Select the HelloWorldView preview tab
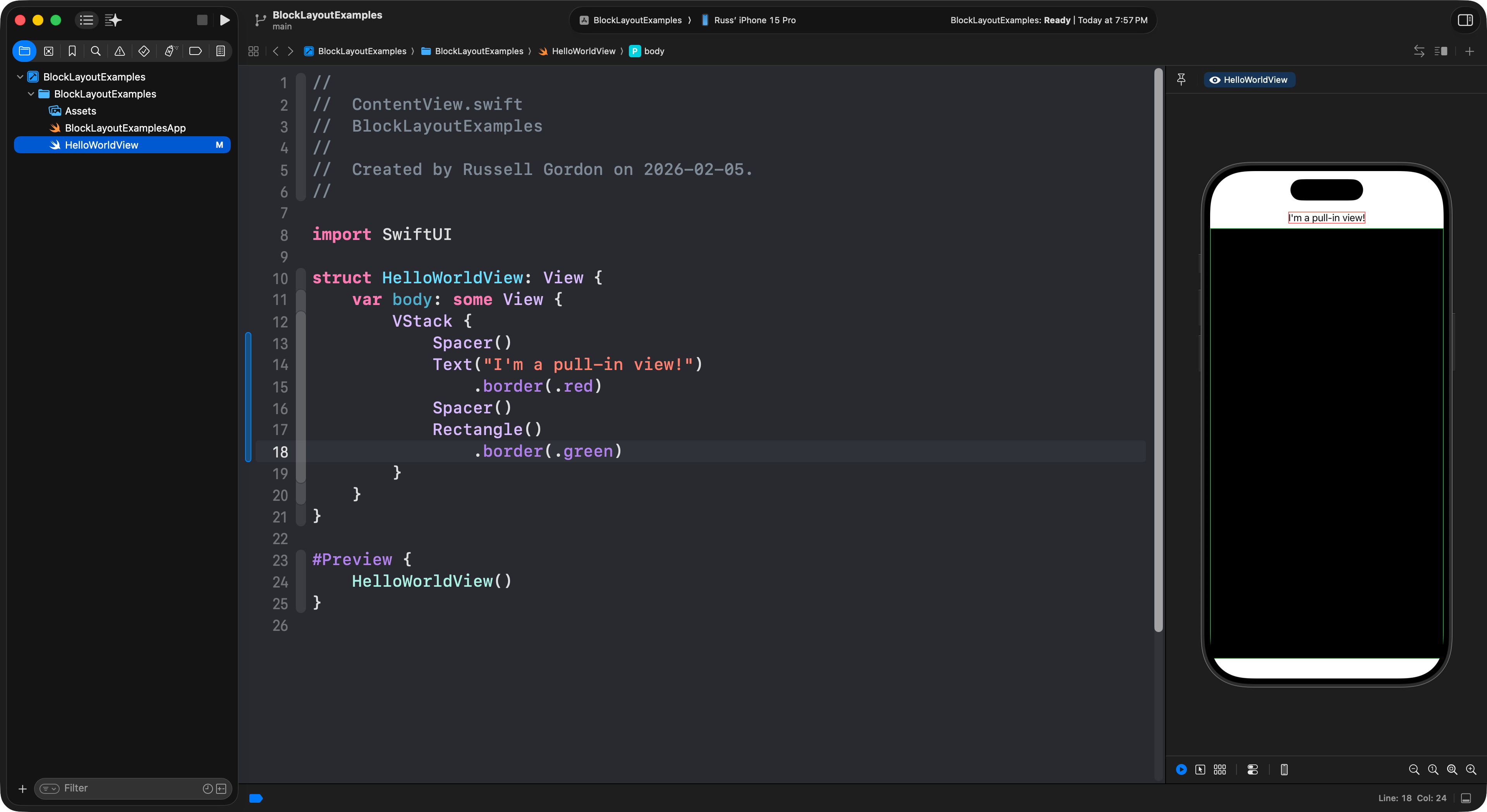The width and height of the screenshot is (1487, 812). click(1249, 80)
